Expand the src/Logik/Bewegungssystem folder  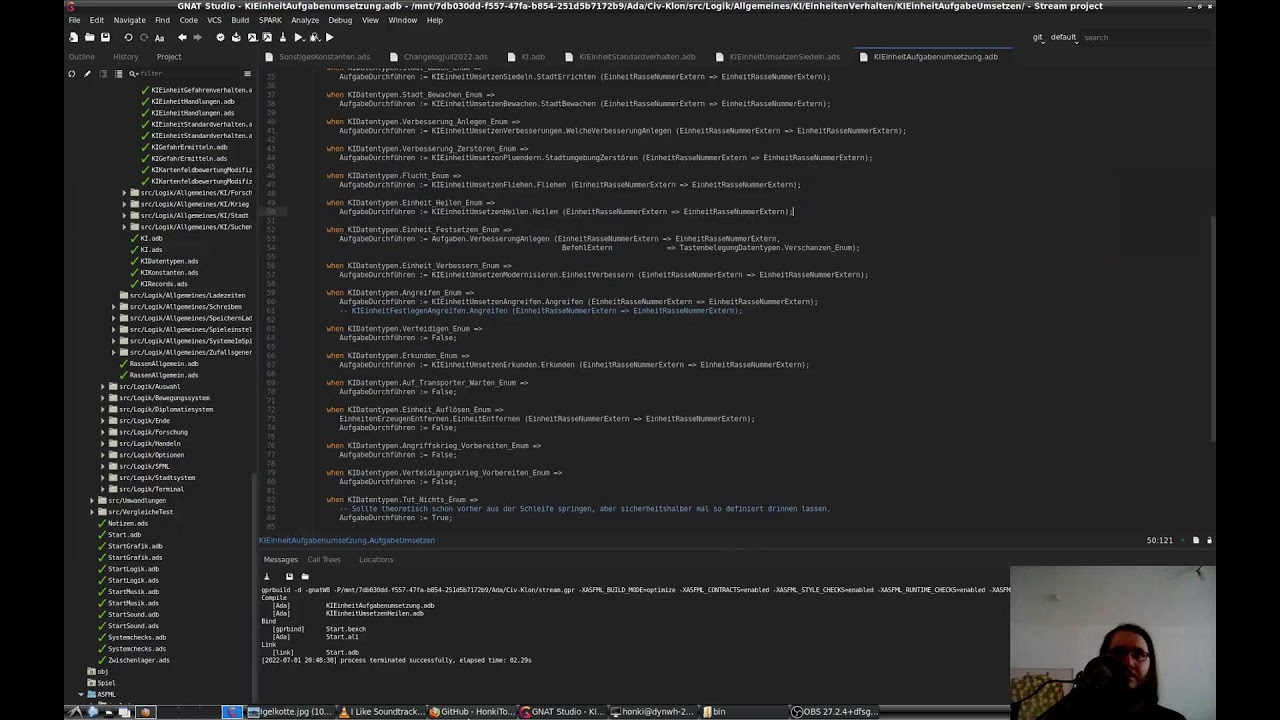[x=102, y=398]
